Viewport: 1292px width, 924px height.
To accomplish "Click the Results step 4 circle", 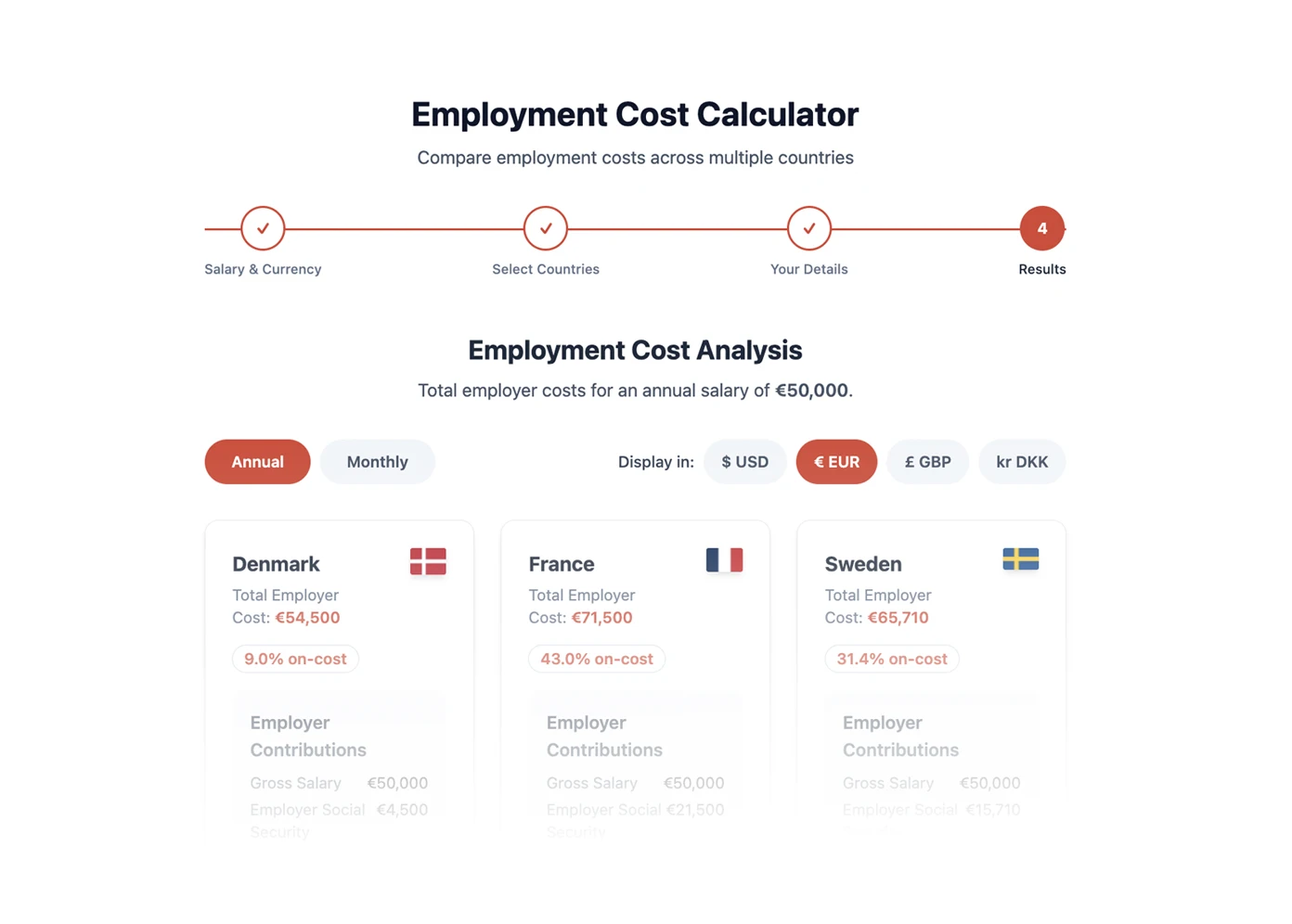I will pos(1041,228).
